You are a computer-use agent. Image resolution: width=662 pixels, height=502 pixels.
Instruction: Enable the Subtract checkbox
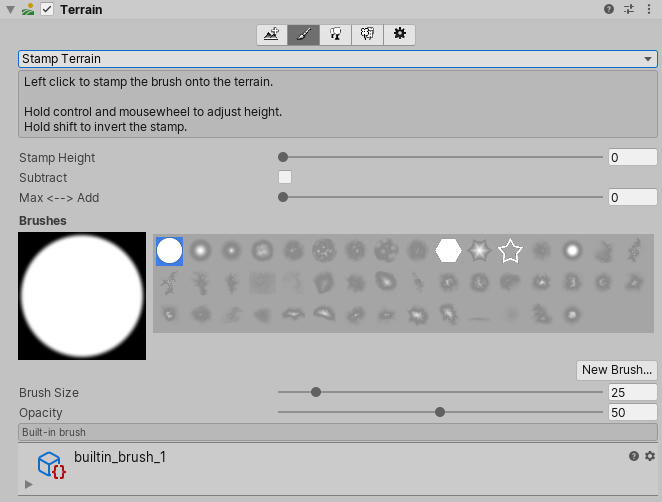click(x=285, y=177)
